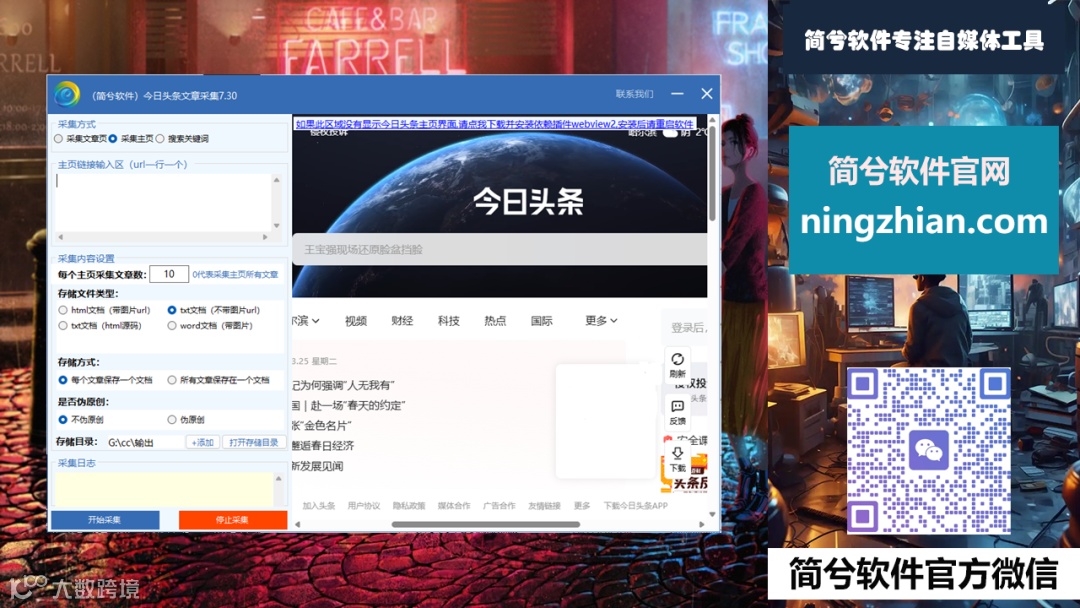This screenshot has height=608, width=1080.
Task: Click the WeChat QR code image
Action: [x=928, y=450]
